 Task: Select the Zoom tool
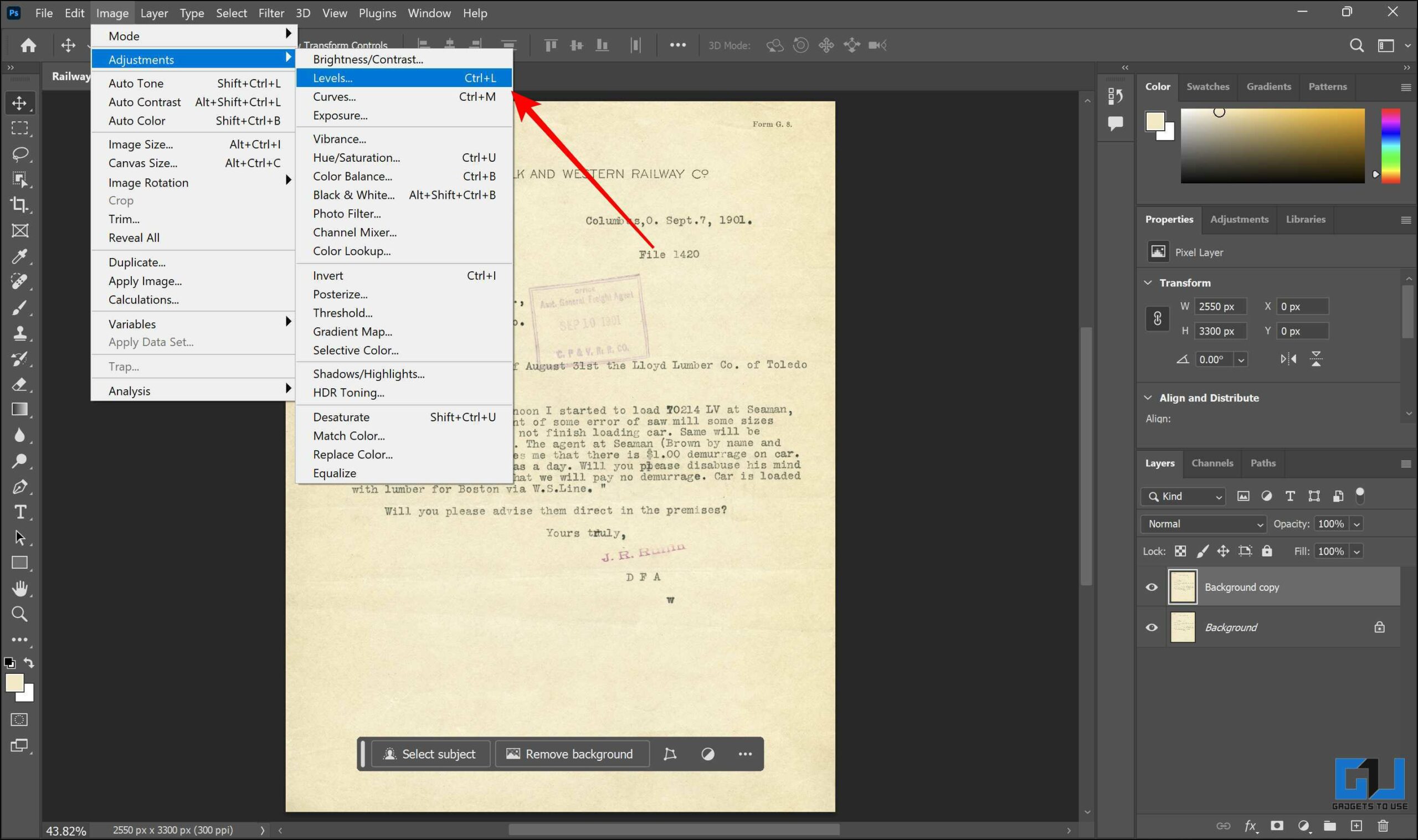(20, 614)
